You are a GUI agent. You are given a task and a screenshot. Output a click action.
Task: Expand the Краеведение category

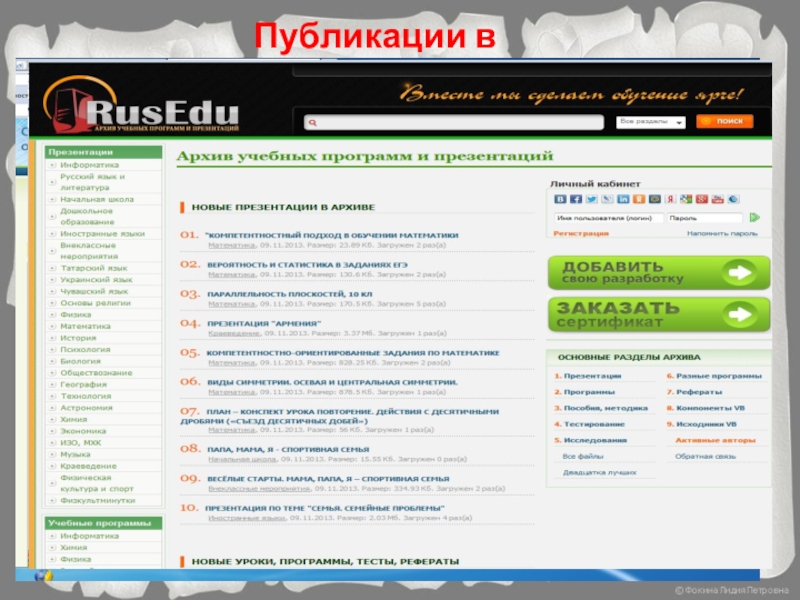[52, 466]
